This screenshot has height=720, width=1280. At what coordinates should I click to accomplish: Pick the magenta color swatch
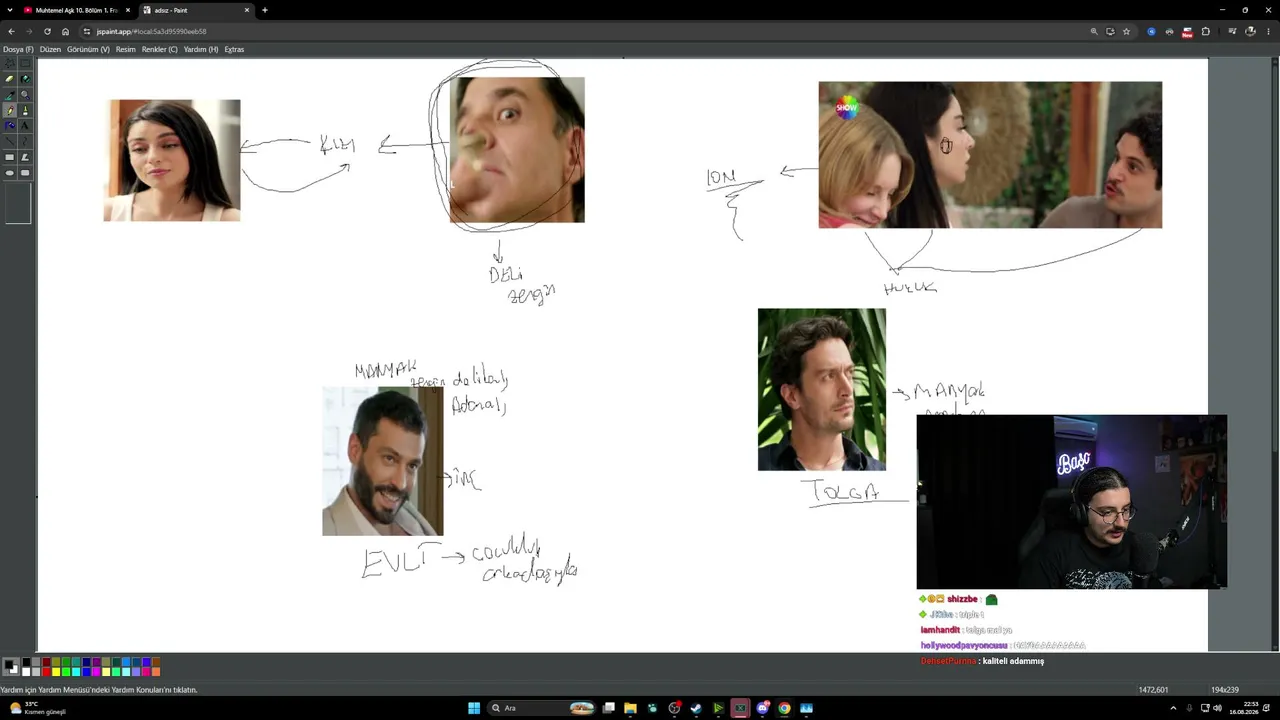96,672
